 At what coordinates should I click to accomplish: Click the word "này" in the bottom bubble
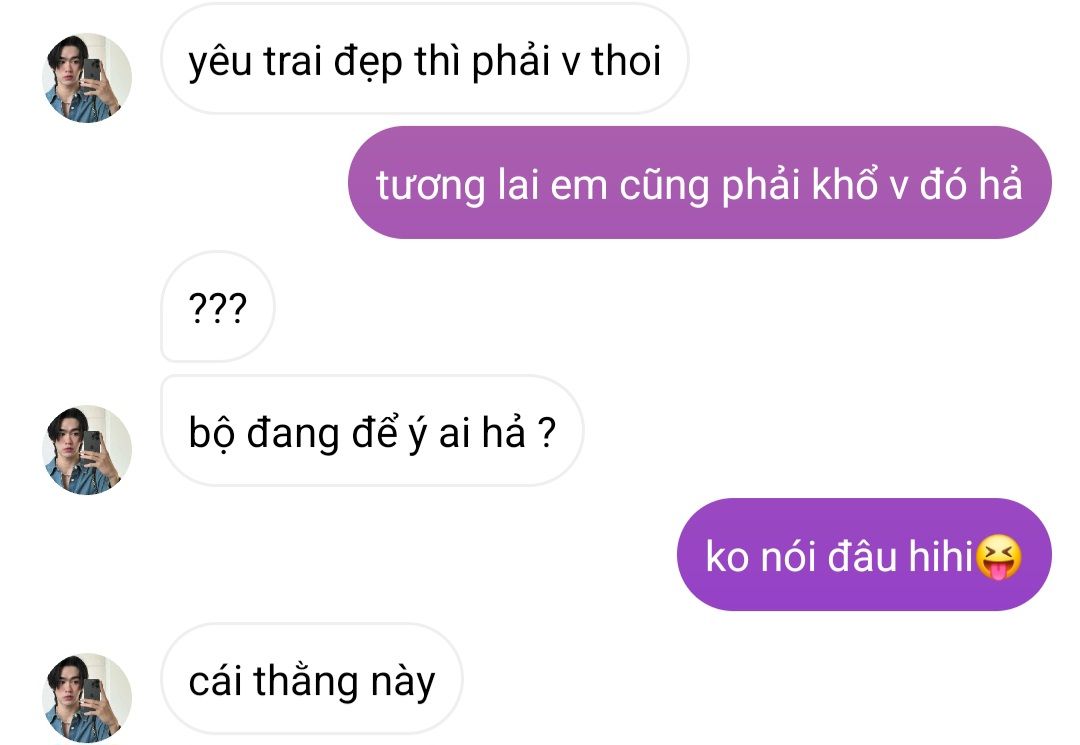pyautogui.click(x=403, y=682)
